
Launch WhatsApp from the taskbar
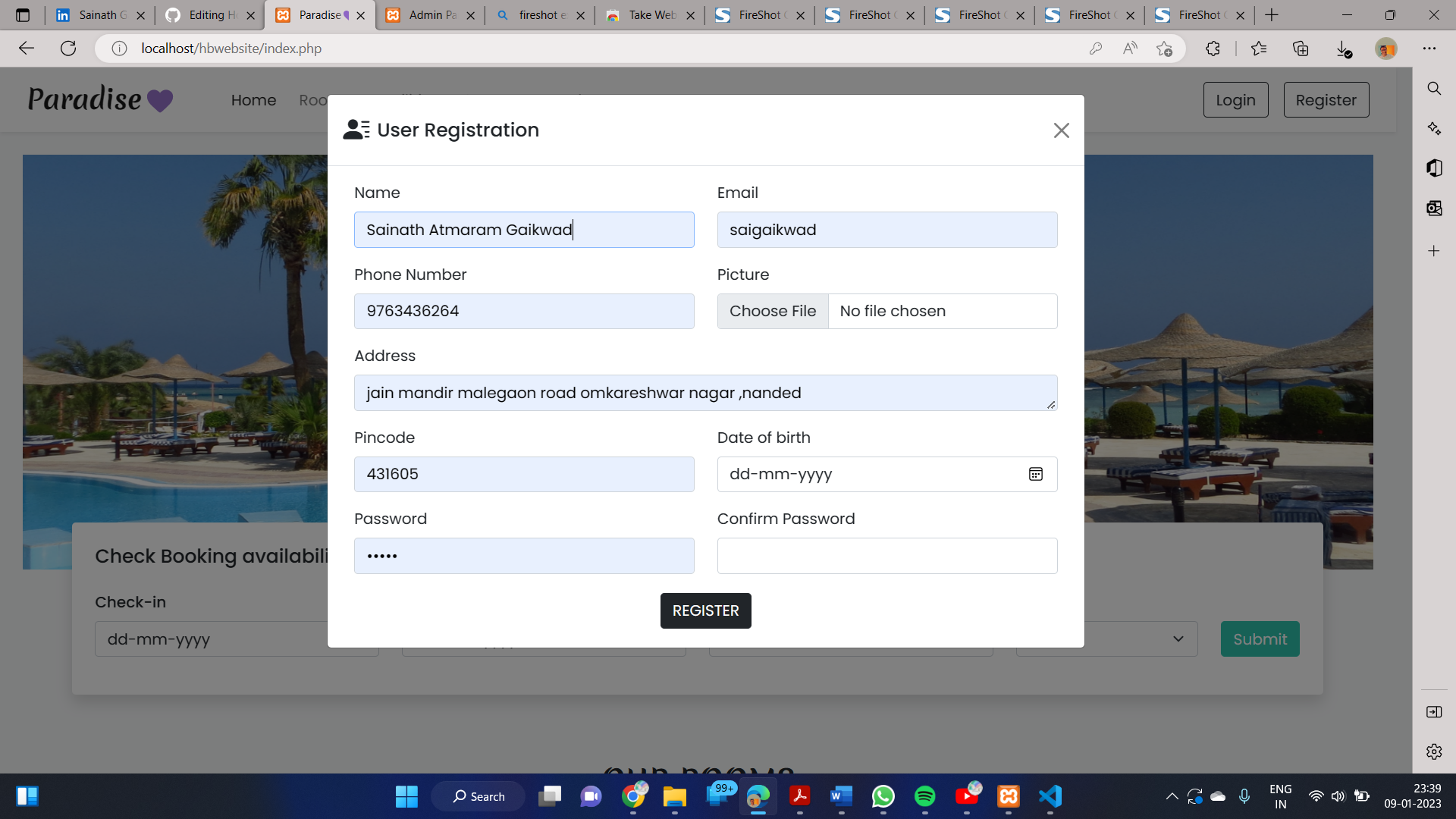[883, 796]
